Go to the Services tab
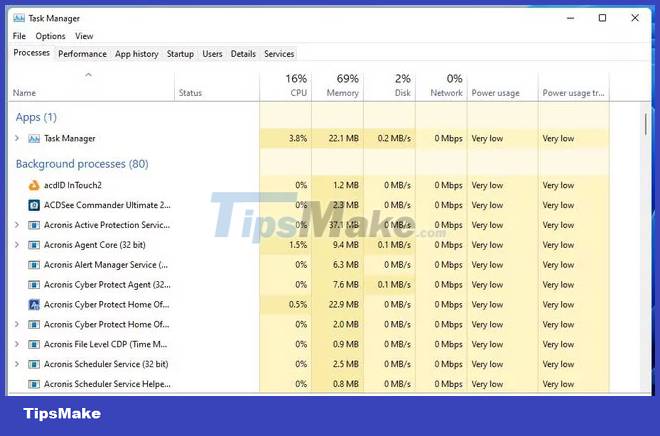 tap(279, 54)
